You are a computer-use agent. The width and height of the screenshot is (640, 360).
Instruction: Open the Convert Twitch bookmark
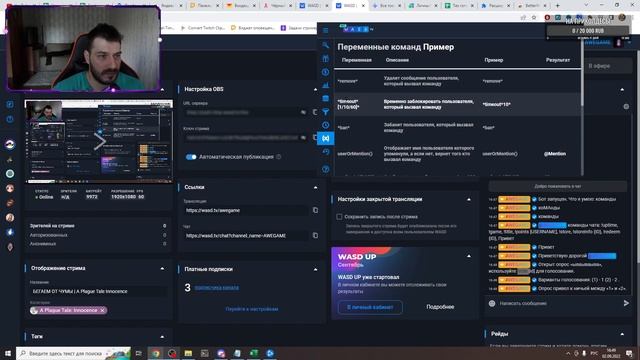point(202,28)
